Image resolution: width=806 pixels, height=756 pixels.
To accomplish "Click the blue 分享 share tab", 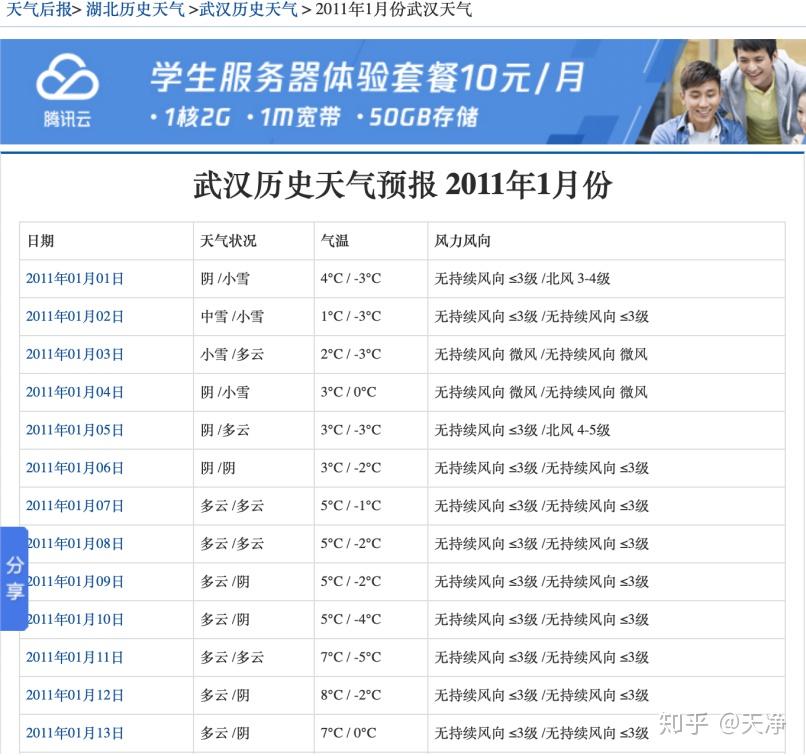I will point(14,578).
